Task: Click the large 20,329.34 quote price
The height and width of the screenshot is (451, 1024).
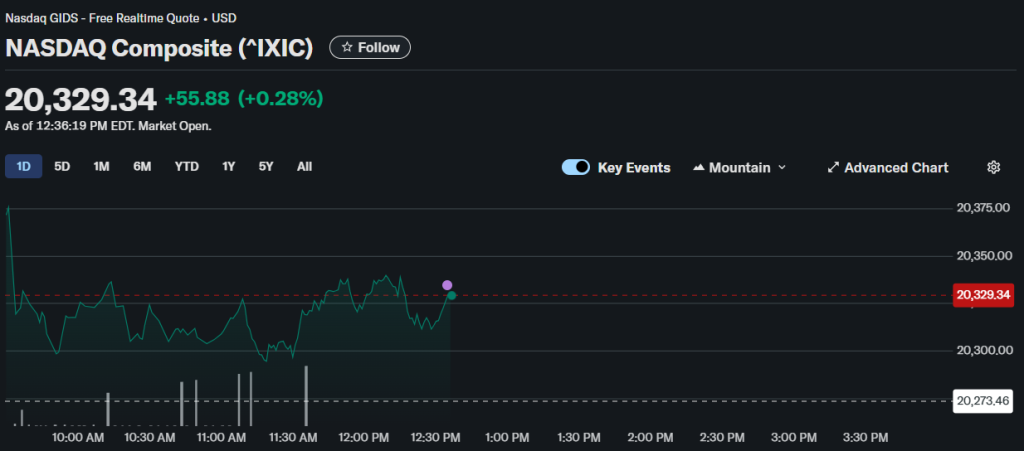Action: [81, 100]
